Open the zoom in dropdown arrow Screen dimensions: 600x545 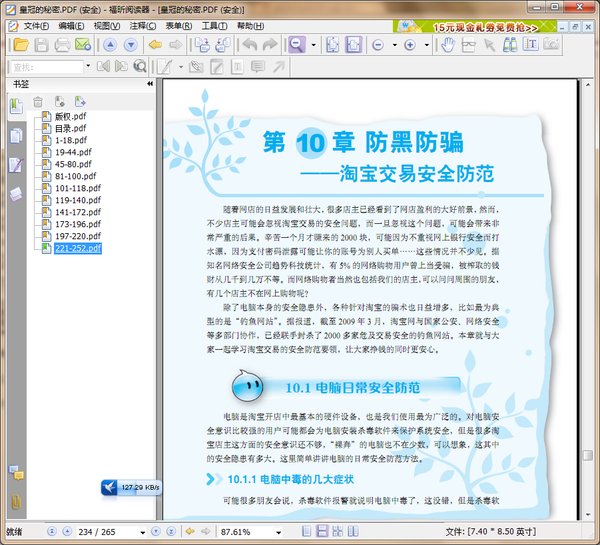pyautogui.click(x=427, y=45)
